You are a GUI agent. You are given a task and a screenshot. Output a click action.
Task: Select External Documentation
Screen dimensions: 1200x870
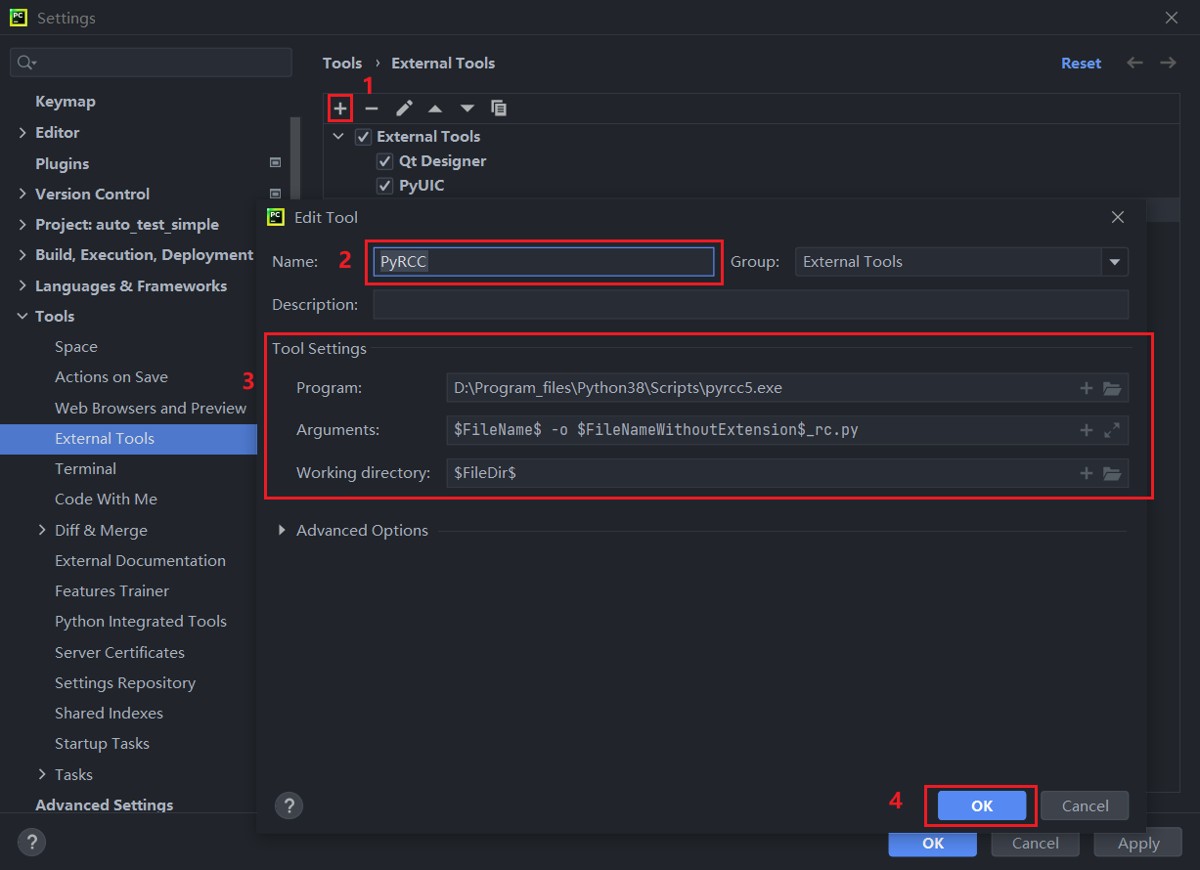pyautogui.click(x=140, y=561)
